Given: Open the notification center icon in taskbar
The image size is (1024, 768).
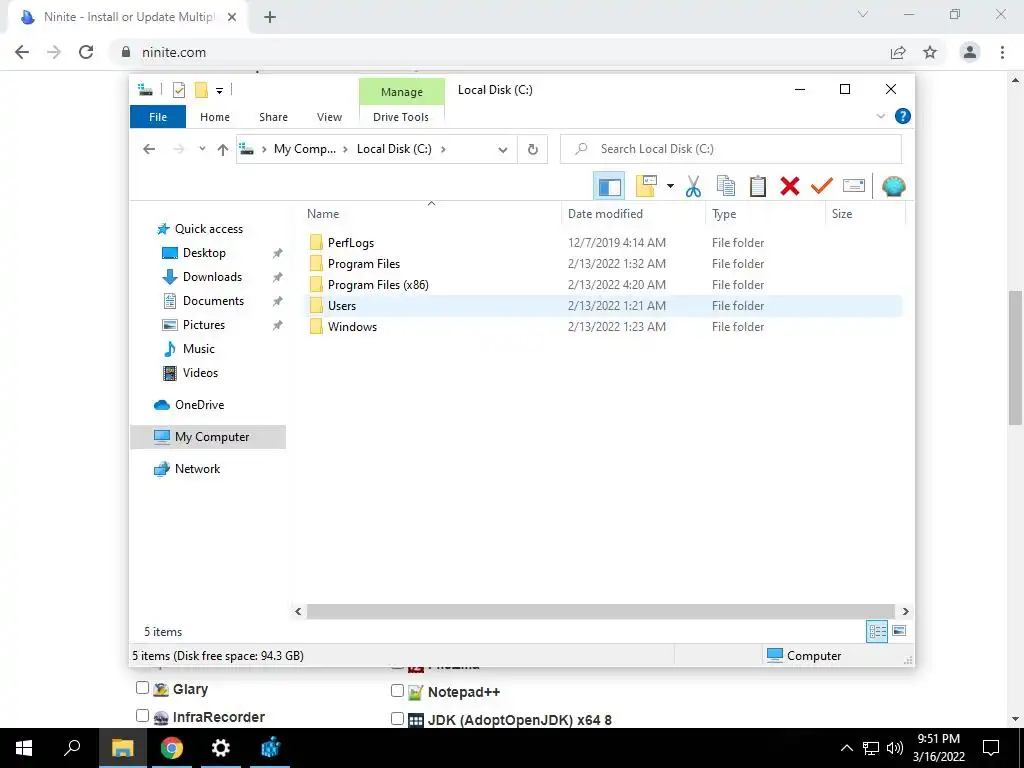Looking at the screenshot, I should click(x=991, y=748).
